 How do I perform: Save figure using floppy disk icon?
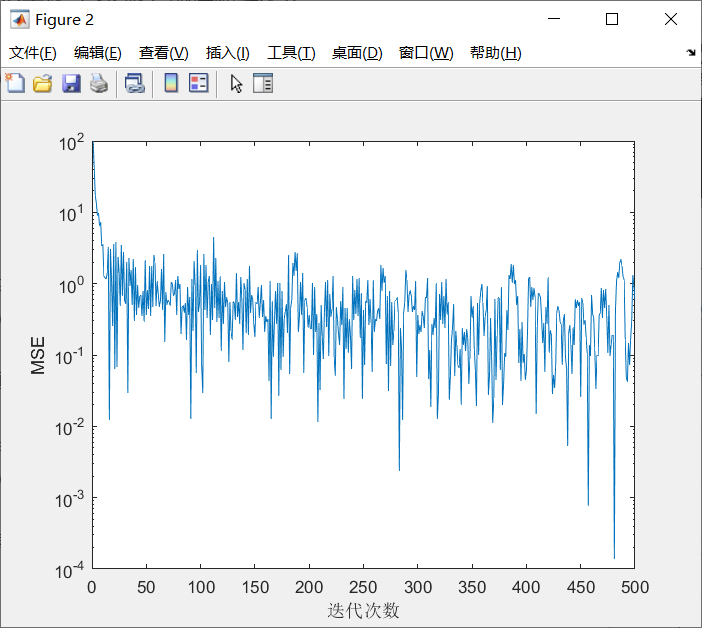tap(71, 83)
